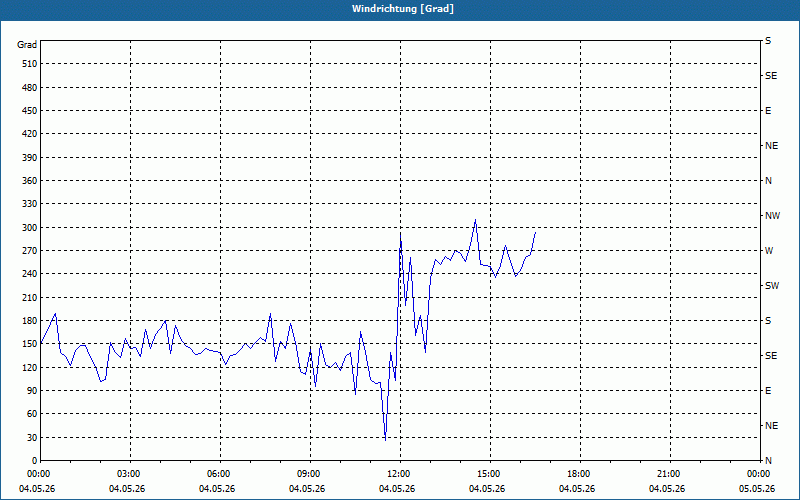Click the 120 value on the y-axis
800x500 pixels.
[x=30, y=367]
